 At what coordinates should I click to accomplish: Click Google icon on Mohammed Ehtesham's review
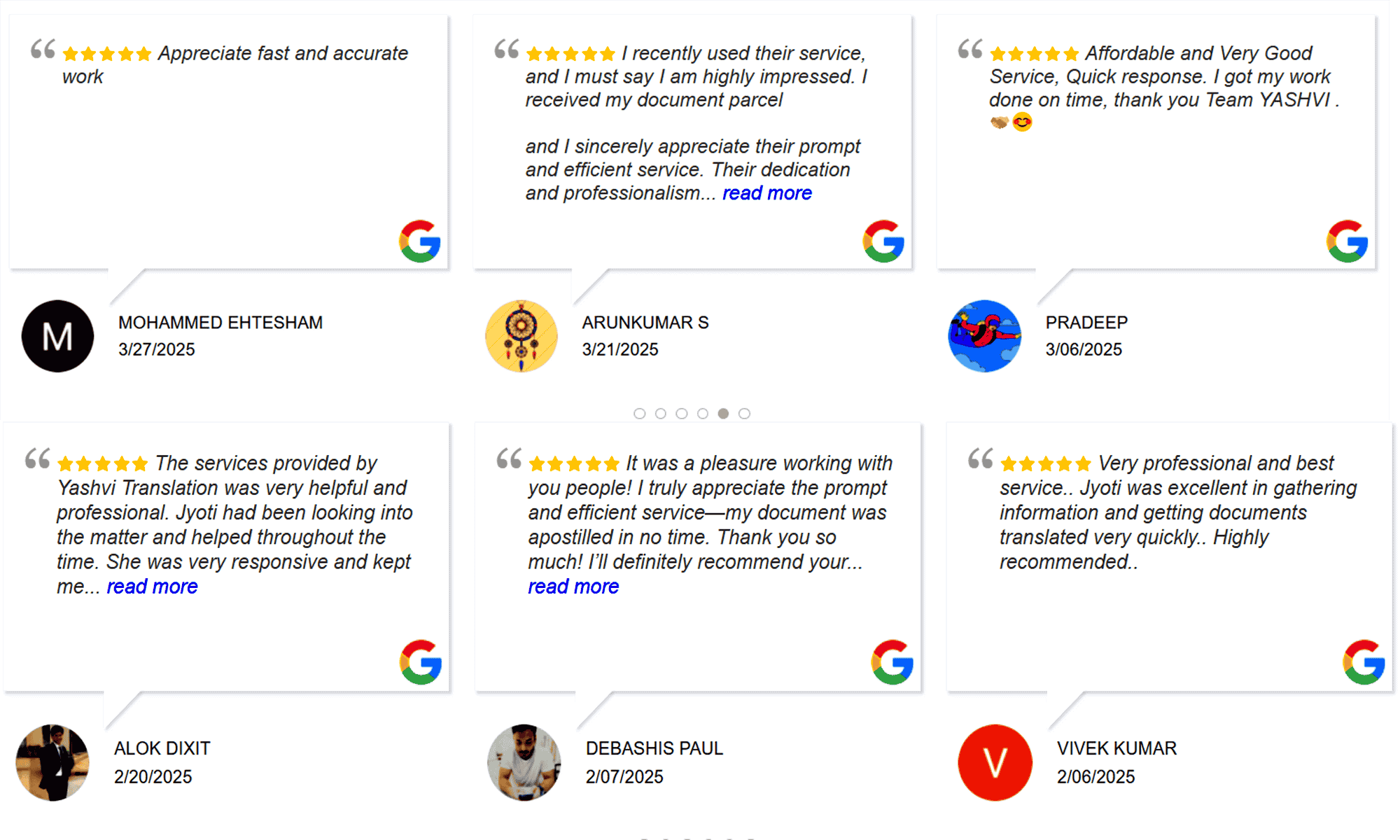pos(420,241)
